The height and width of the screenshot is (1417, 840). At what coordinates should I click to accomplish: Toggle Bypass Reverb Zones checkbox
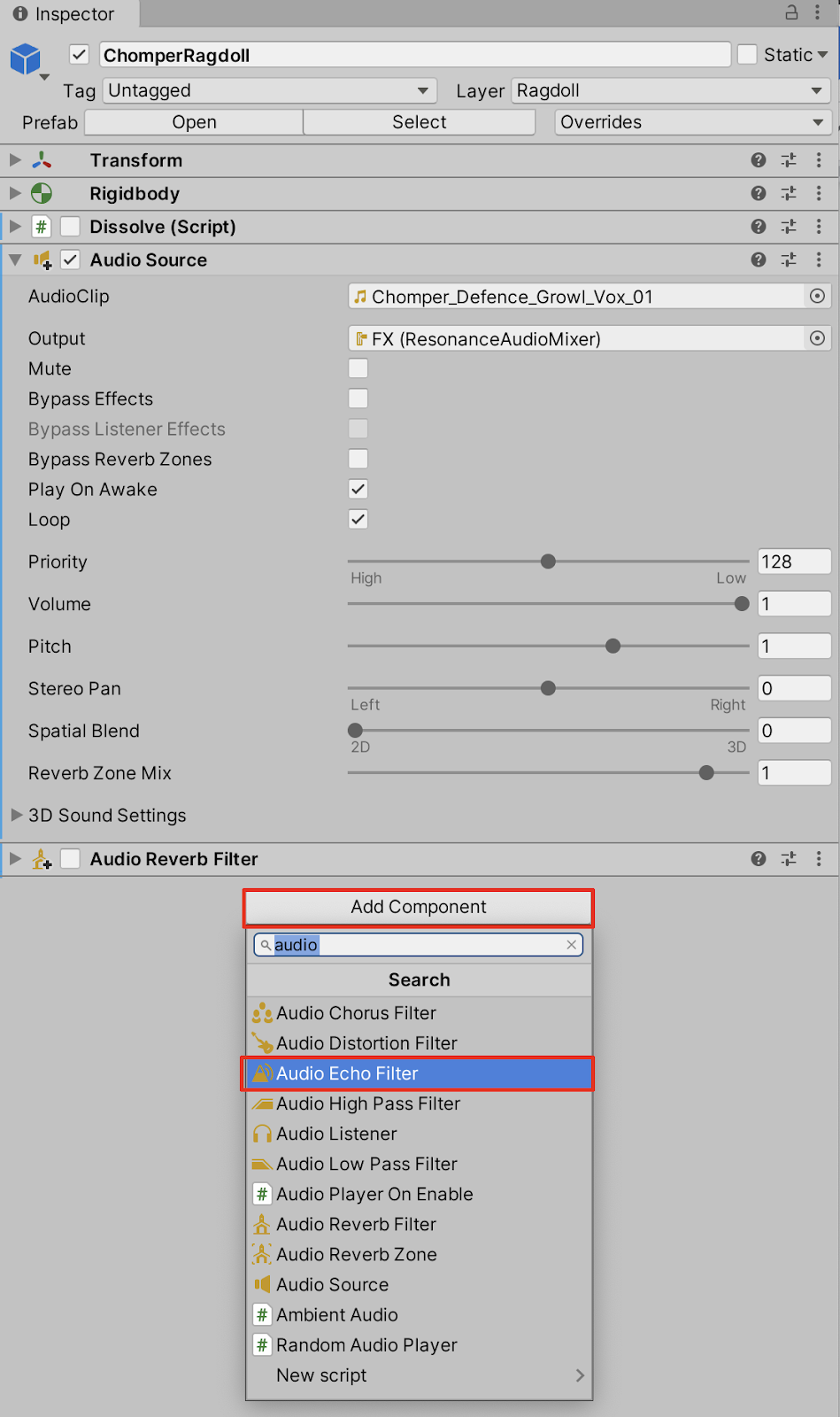(x=358, y=459)
